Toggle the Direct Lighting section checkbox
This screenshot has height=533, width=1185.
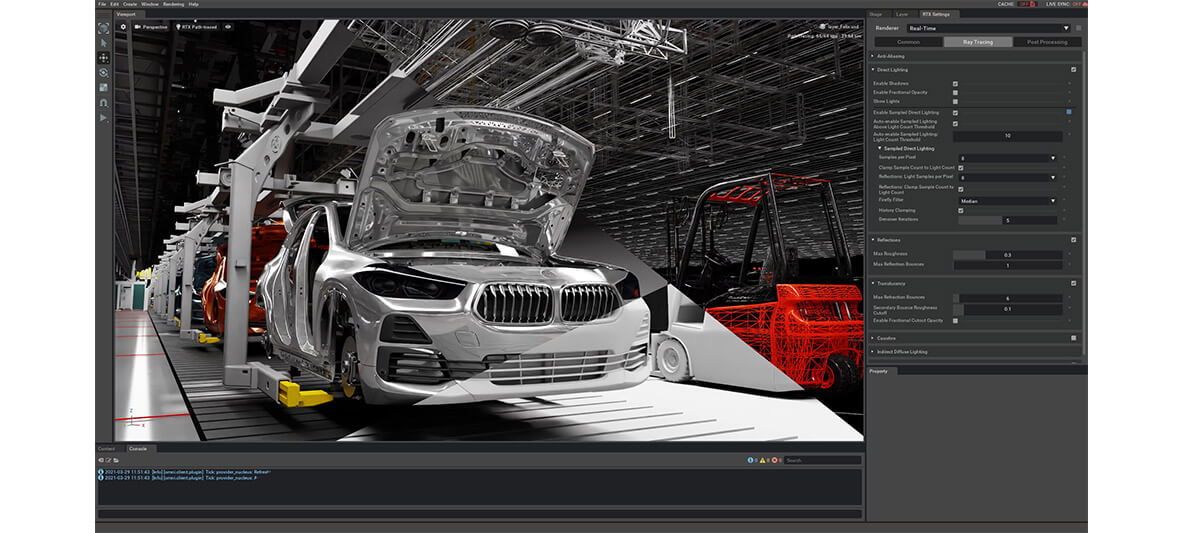click(1074, 70)
